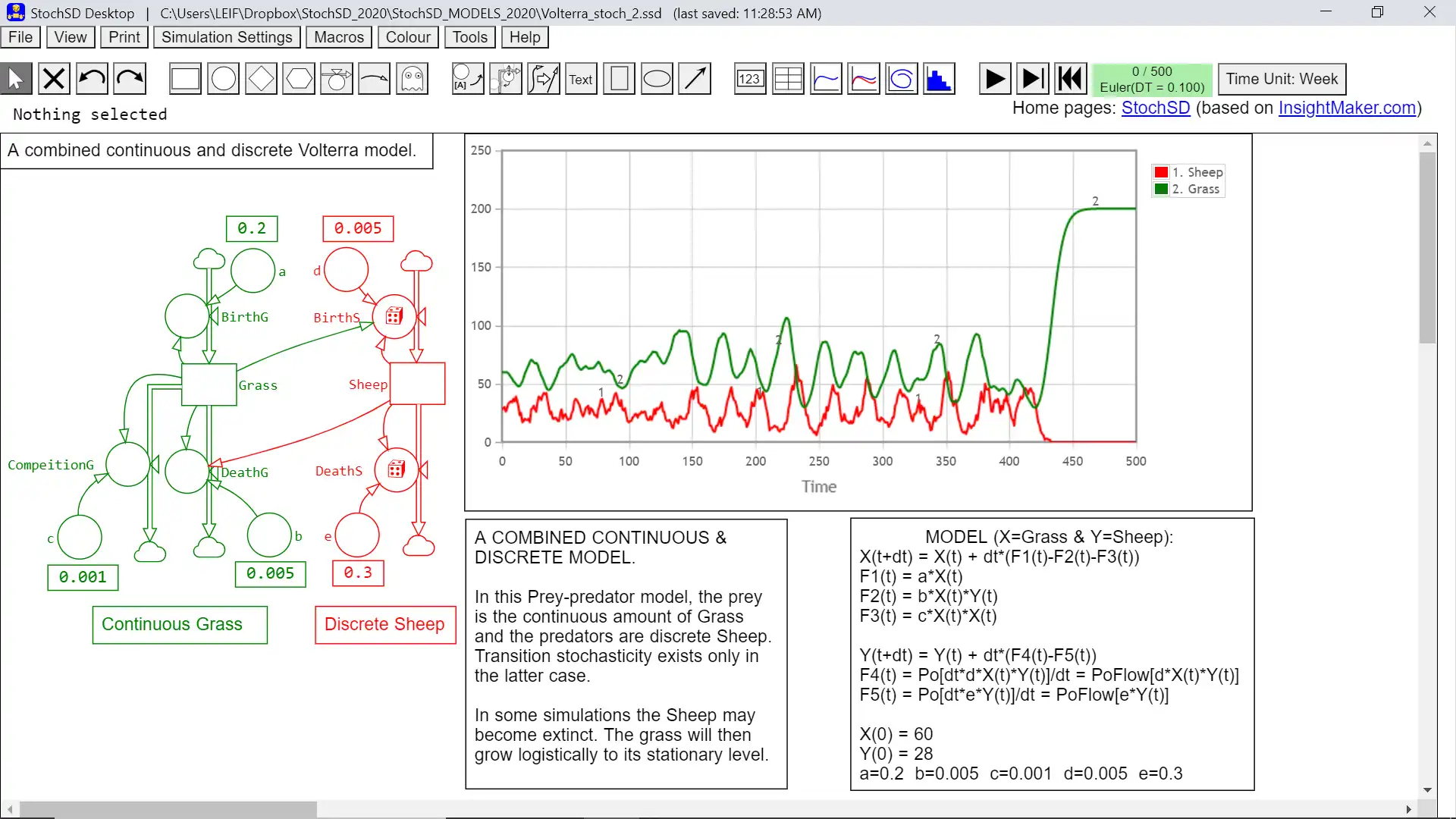
Task: Select the Text insertion tool
Action: pos(580,79)
